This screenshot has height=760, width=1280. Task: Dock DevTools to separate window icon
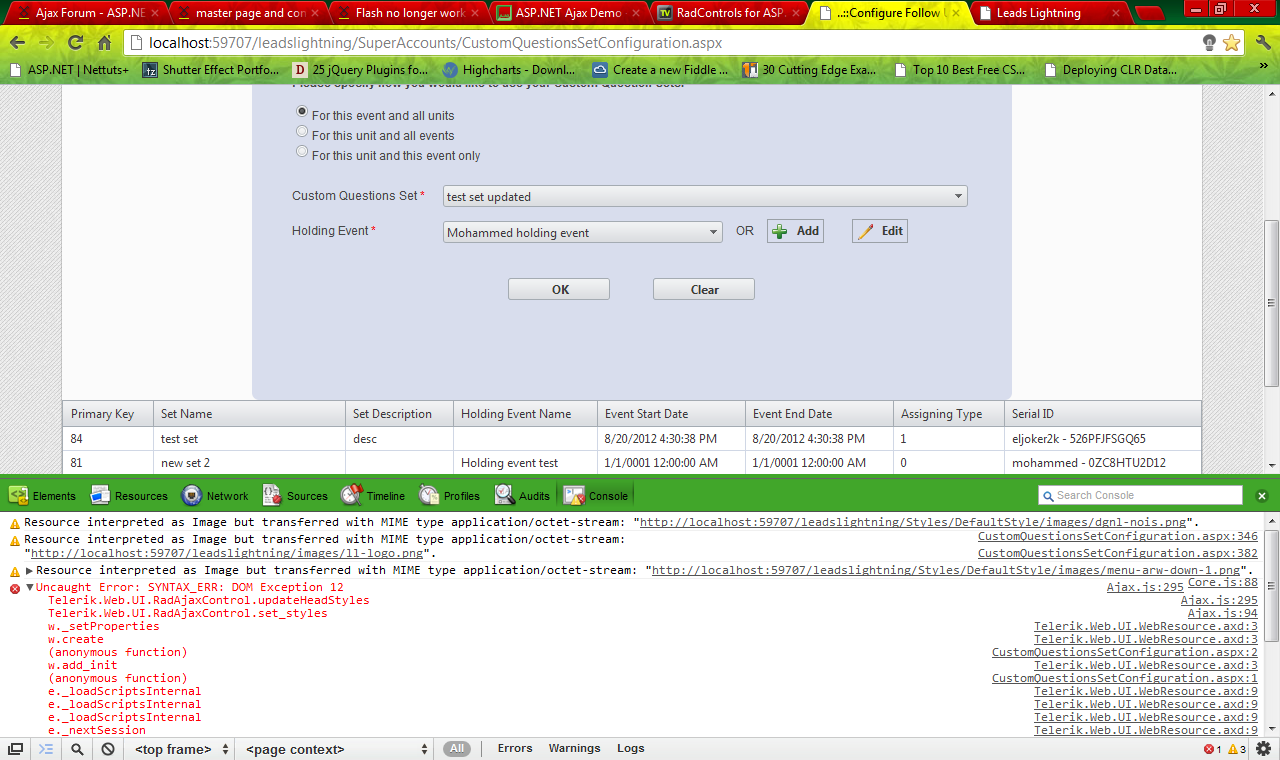16,748
